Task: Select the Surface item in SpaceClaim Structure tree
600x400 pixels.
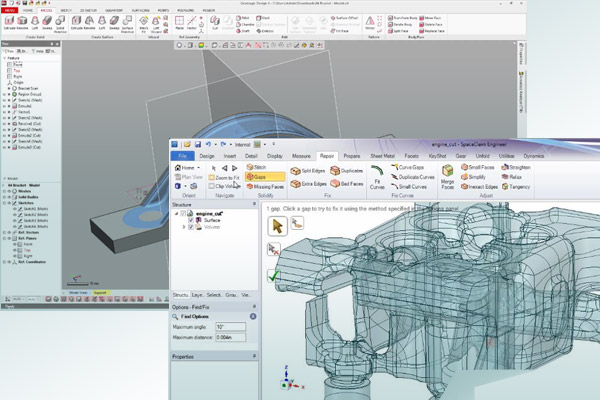Action: click(x=208, y=220)
